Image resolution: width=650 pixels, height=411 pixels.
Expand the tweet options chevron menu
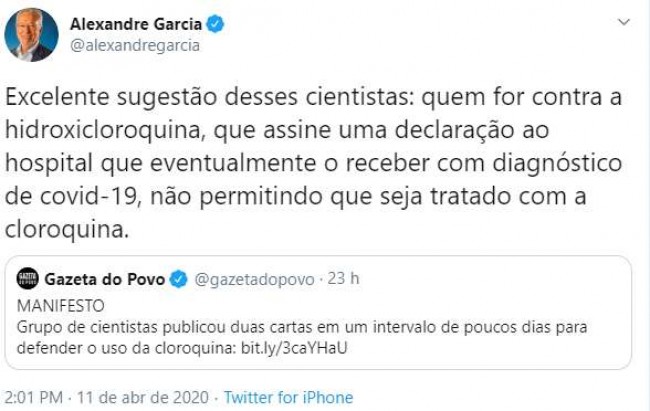(623, 21)
